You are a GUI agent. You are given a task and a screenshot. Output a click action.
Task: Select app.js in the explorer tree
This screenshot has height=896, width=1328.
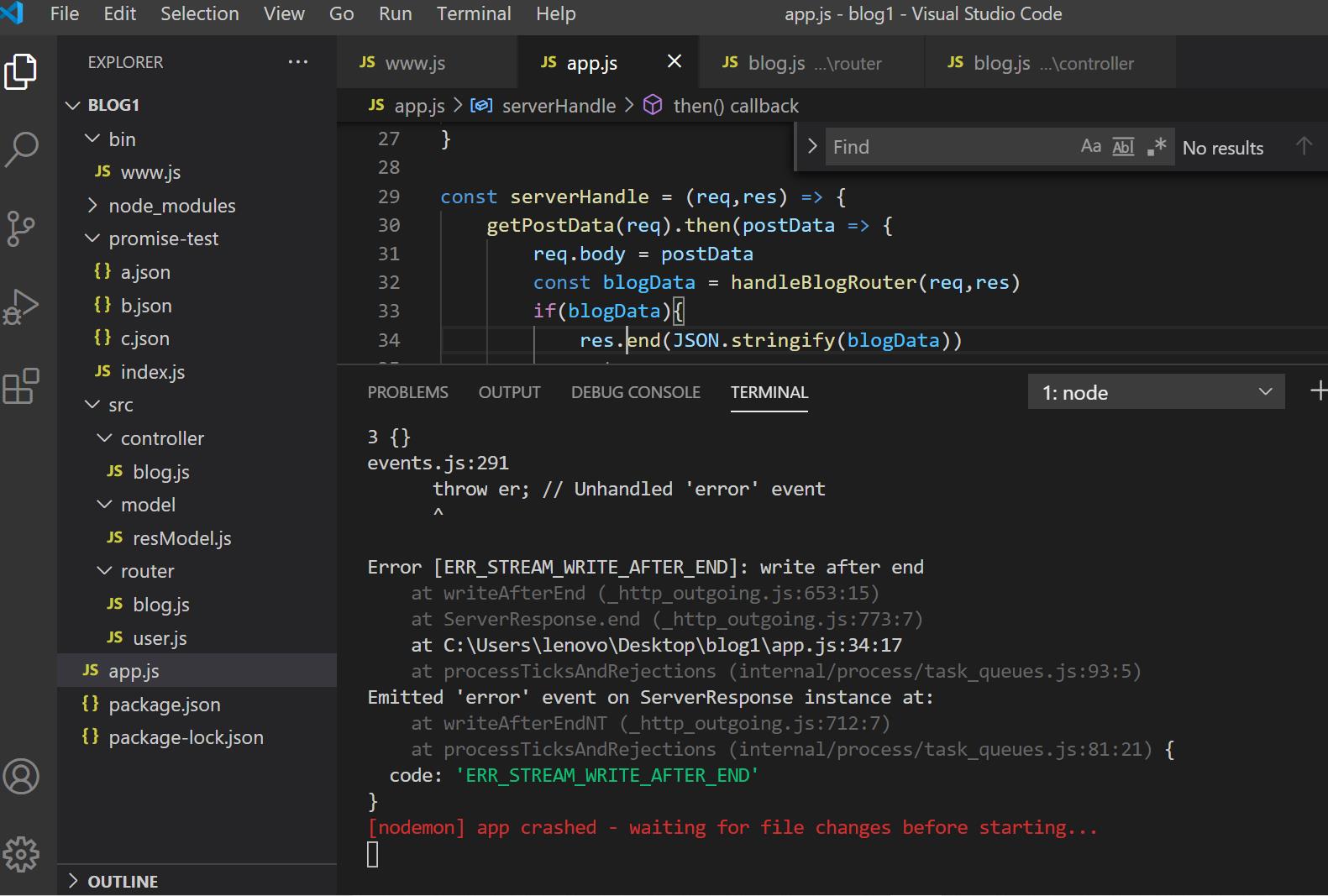(197, 671)
